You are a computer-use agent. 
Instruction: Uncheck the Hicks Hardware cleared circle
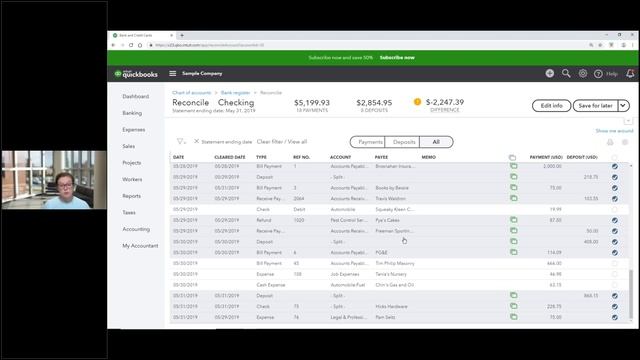coord(615,307)
